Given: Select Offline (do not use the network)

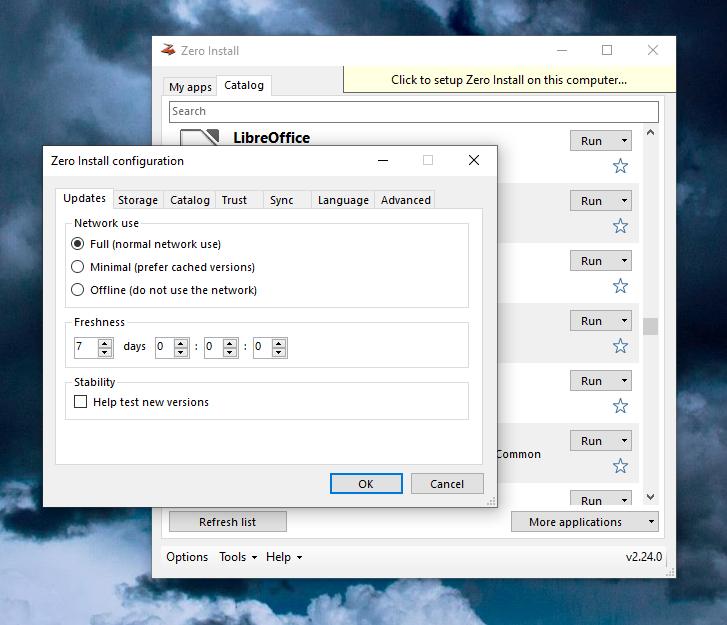Looking at the screenshot, I should (x=164, y=290).
